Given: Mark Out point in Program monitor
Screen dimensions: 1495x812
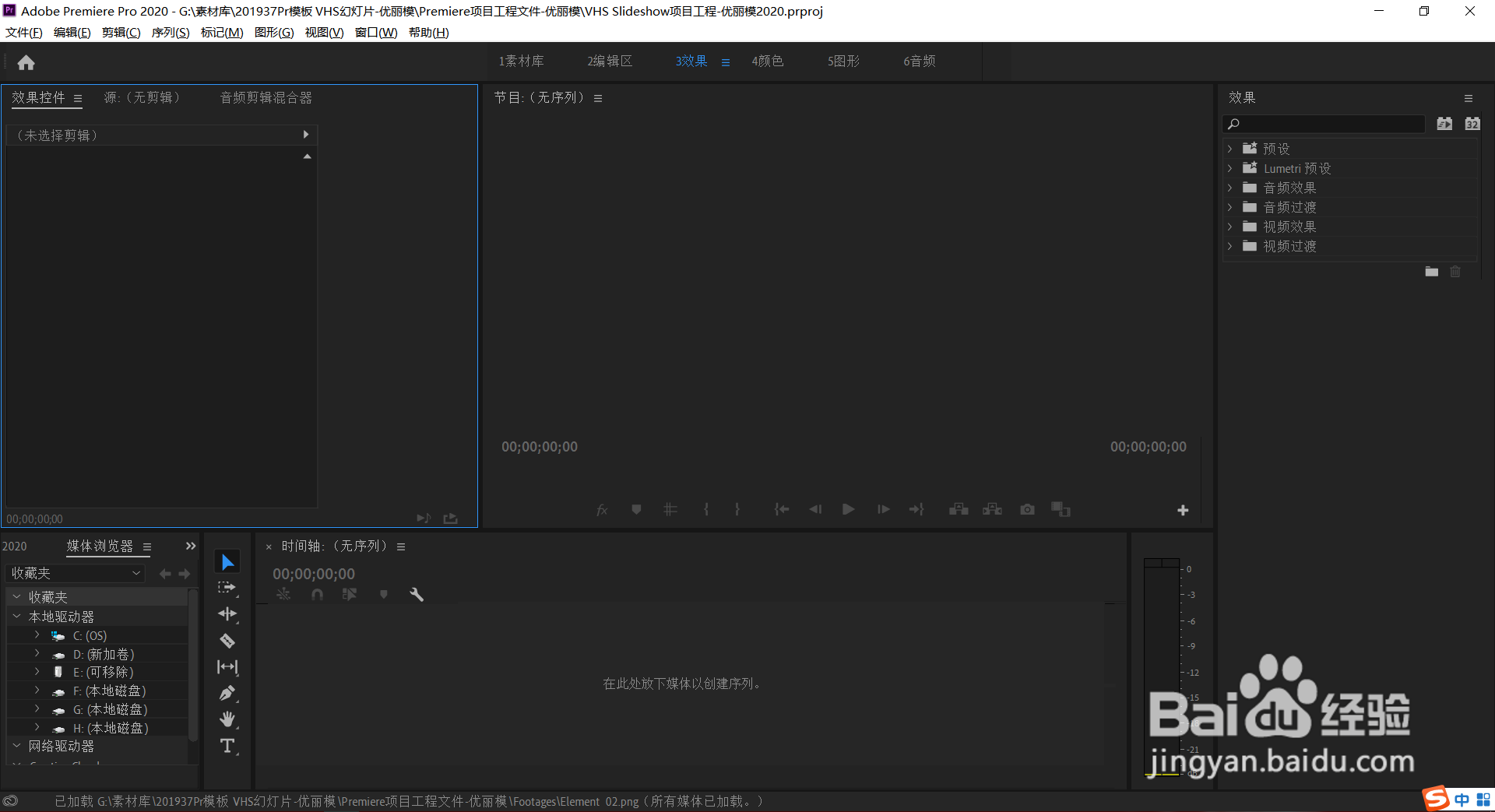Looking at the screenshot, I should [737, 509].
